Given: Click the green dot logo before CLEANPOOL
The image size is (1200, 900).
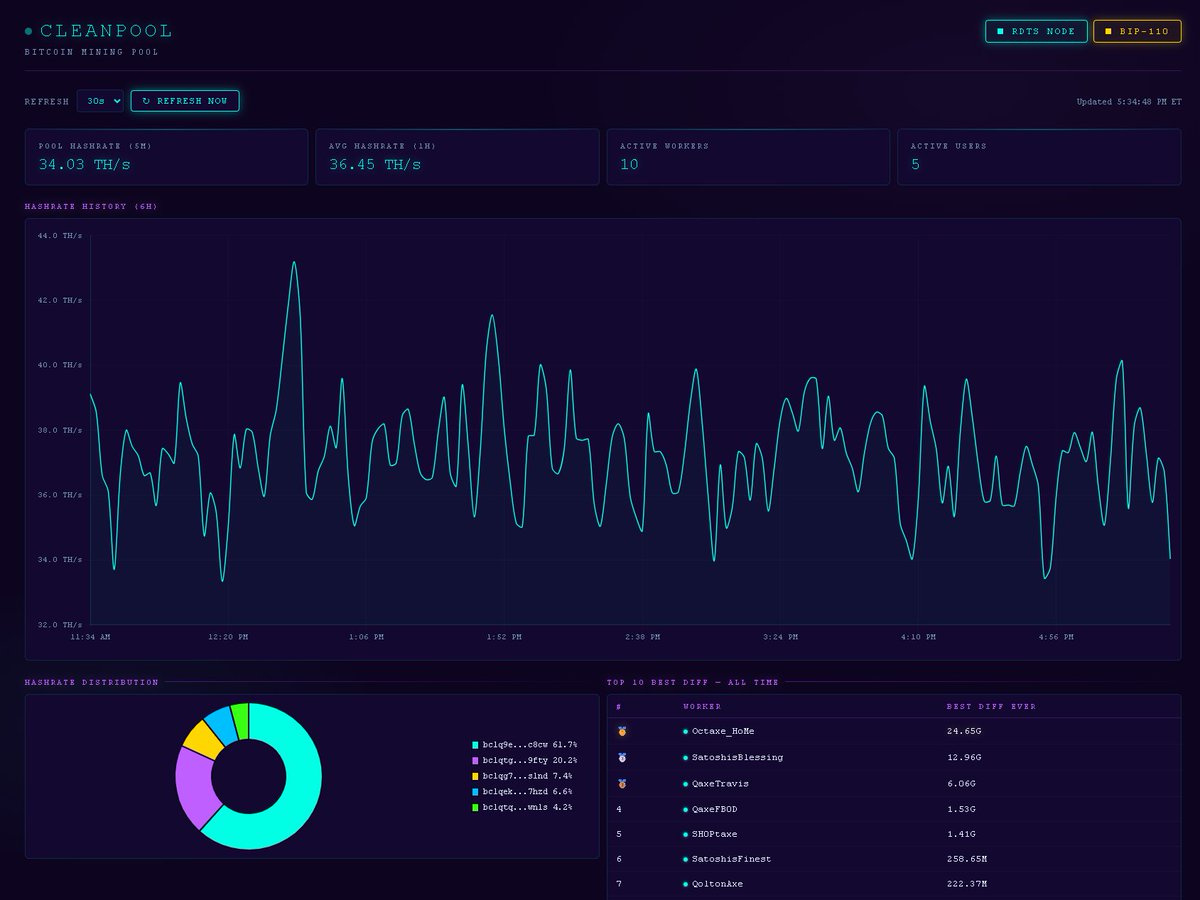Looking at the screenshot, I should [29, 32].
